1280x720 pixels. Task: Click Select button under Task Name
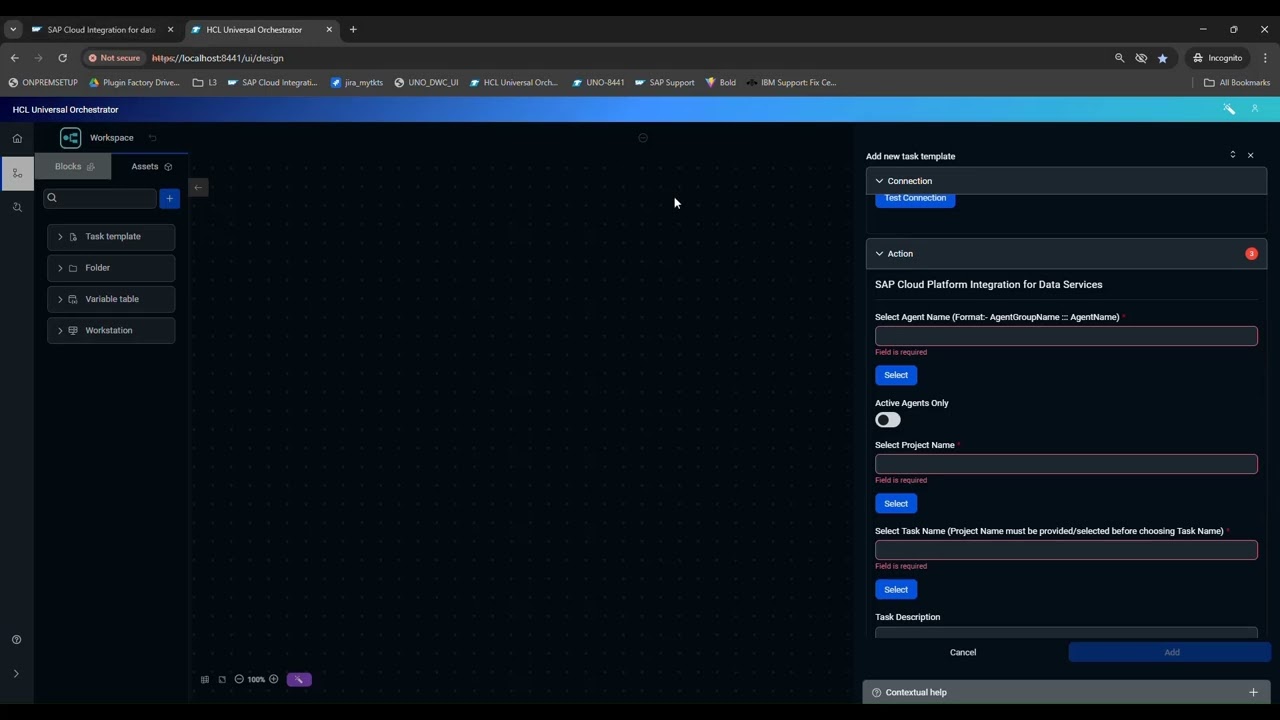pyautogui.click(x=896, y=590)
